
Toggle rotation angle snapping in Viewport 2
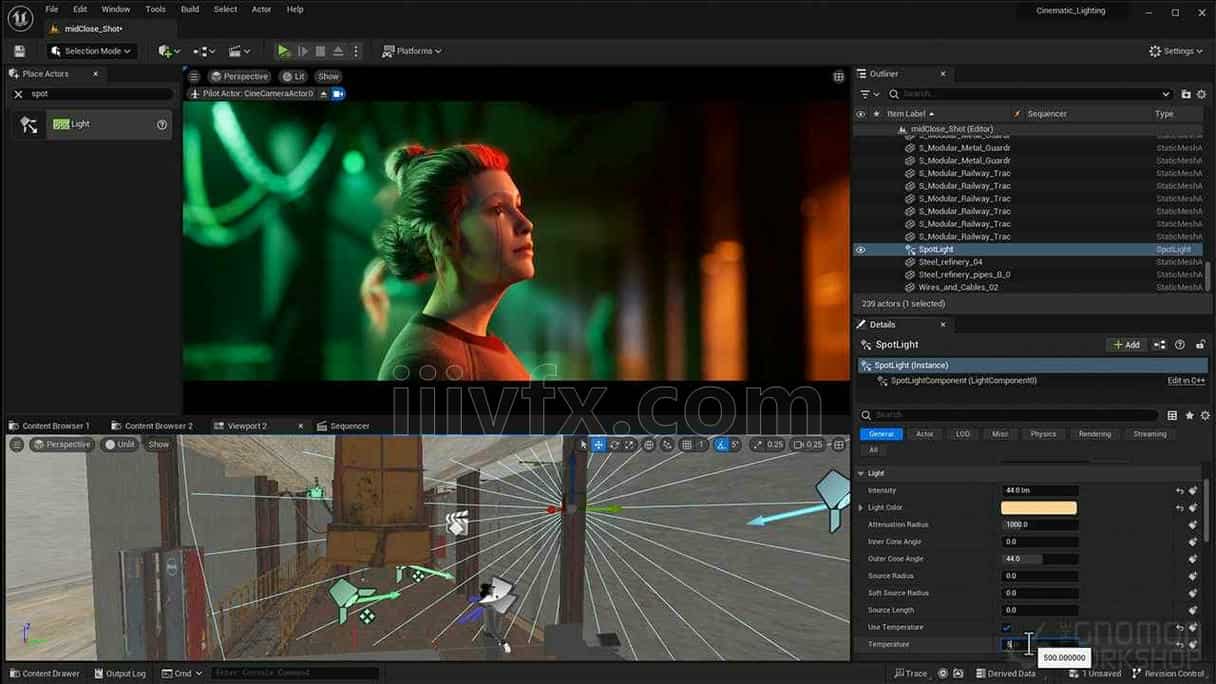click(x=722, y=445)
